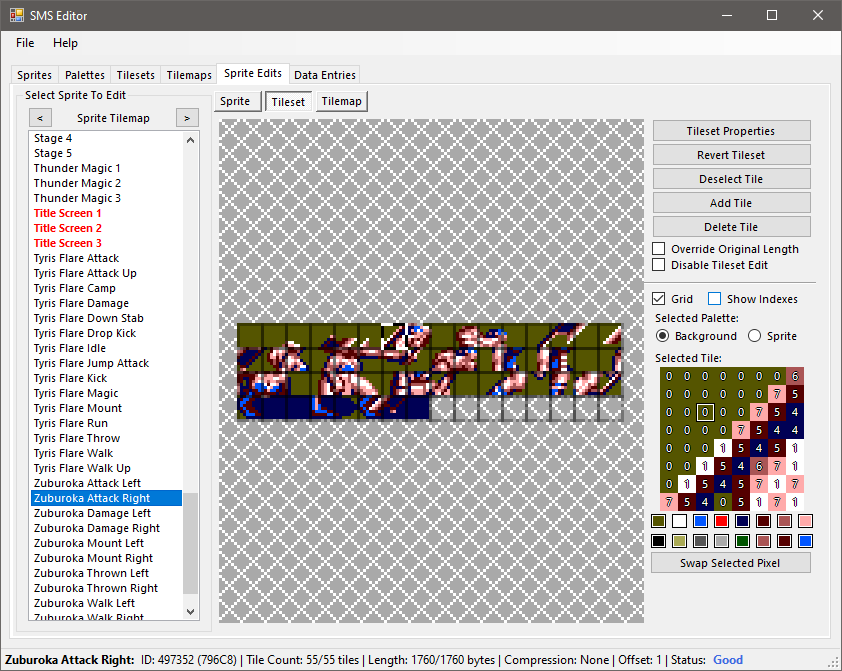This screenshot has height=671, width=842.
Task: Select the Sprite palette radio button
Action: [754, 336]
